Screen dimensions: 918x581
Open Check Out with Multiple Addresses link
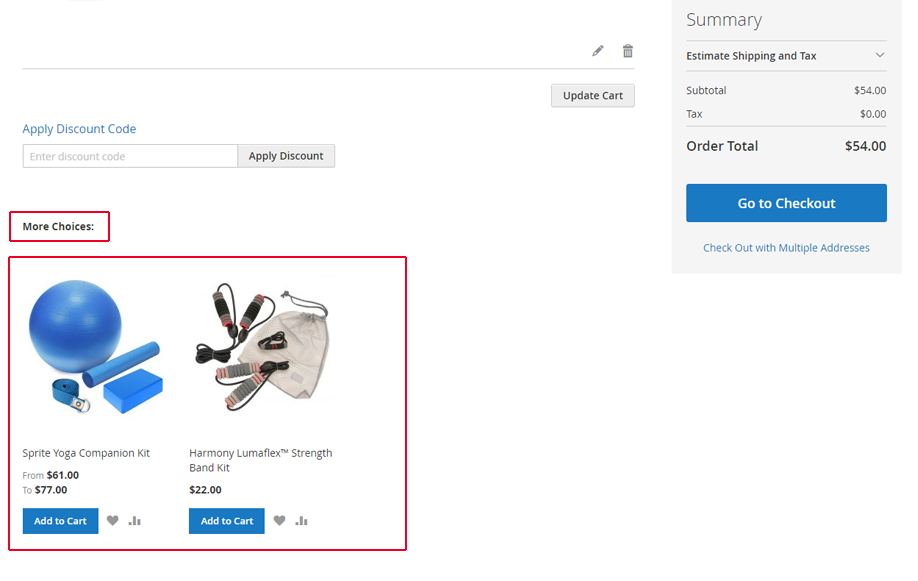pyautogui.click(x=786, y=248)
